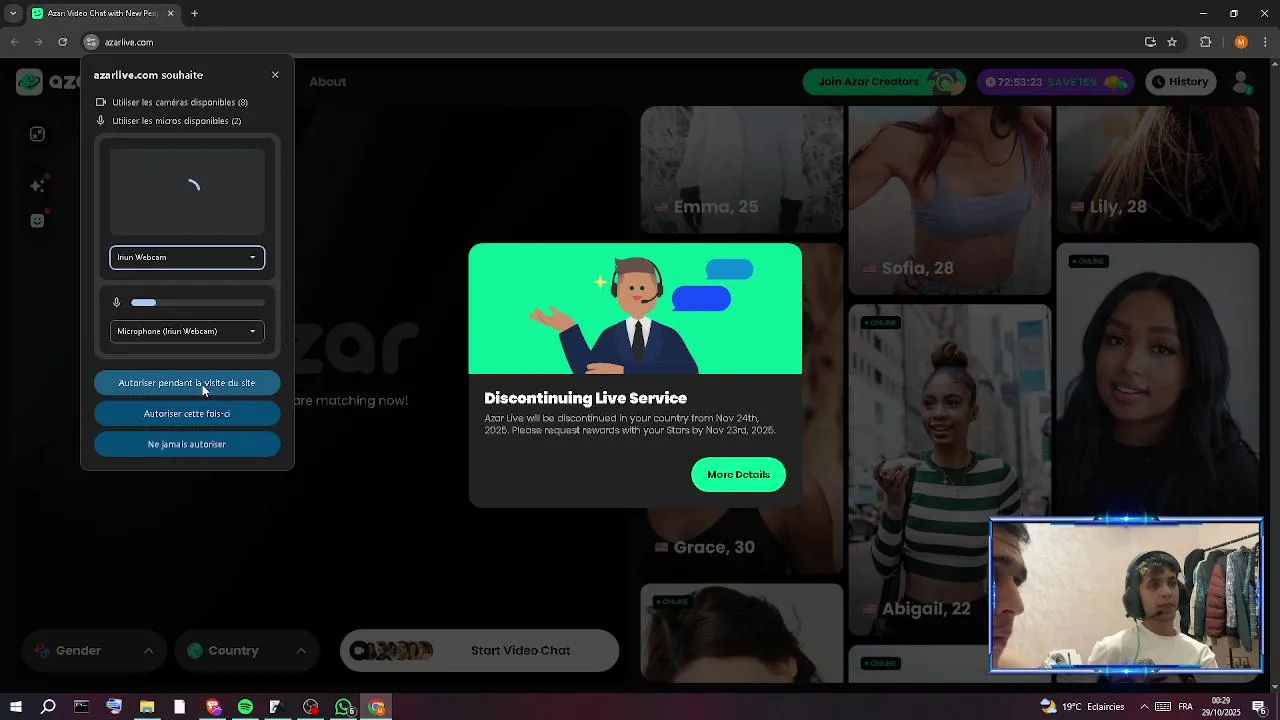1280x720 pixels.
Task: Click the Azar logo in the header
Action: [x=48, y=82]
